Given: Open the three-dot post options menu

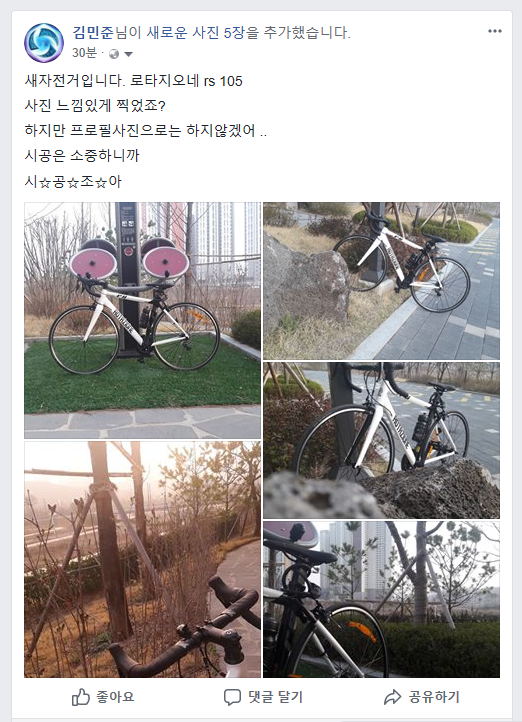Looking at the screenshot, I should pos(494,31).
